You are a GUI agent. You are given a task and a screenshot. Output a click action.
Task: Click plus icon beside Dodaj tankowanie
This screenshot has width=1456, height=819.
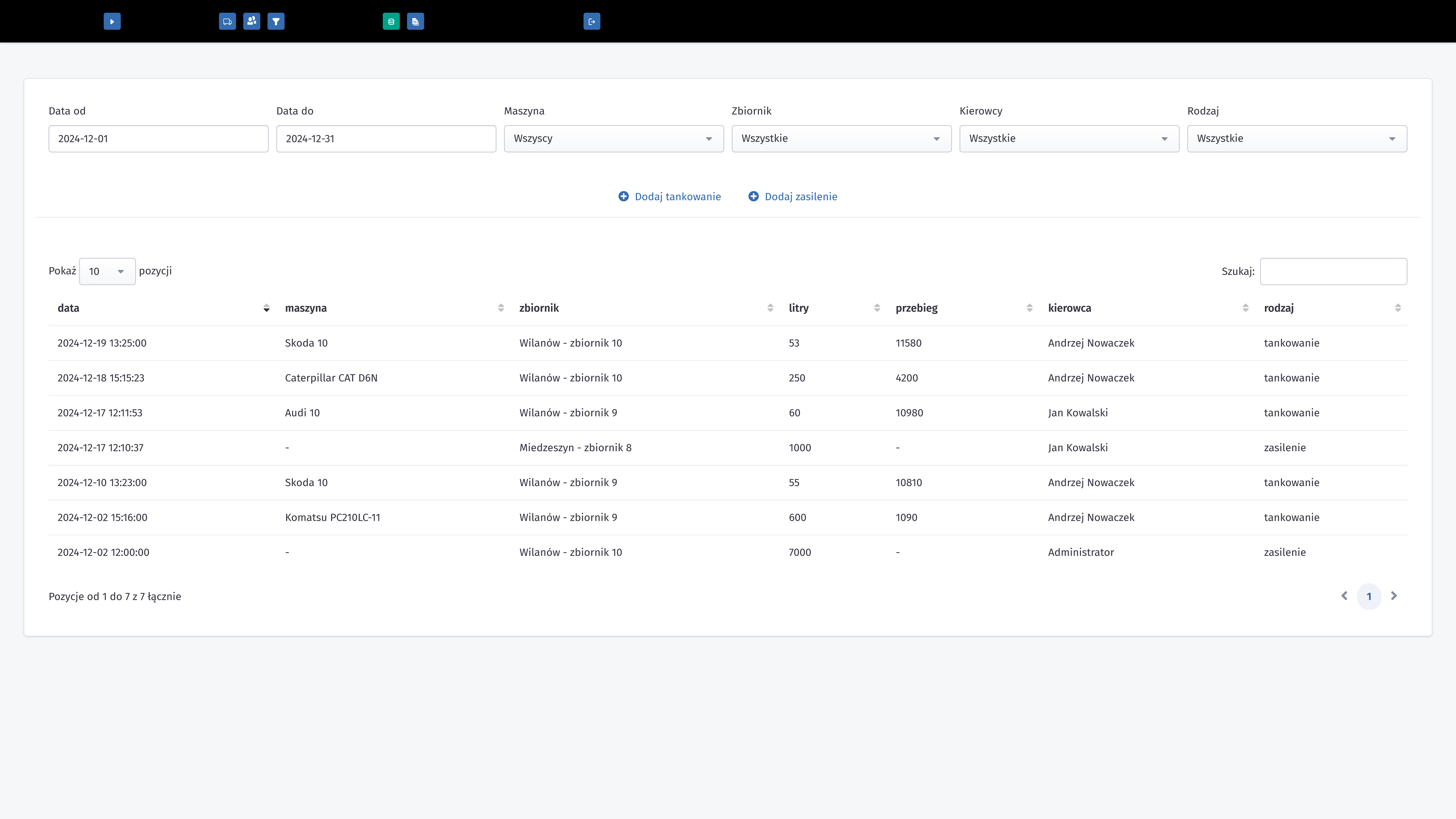click(x=623, y=196)
